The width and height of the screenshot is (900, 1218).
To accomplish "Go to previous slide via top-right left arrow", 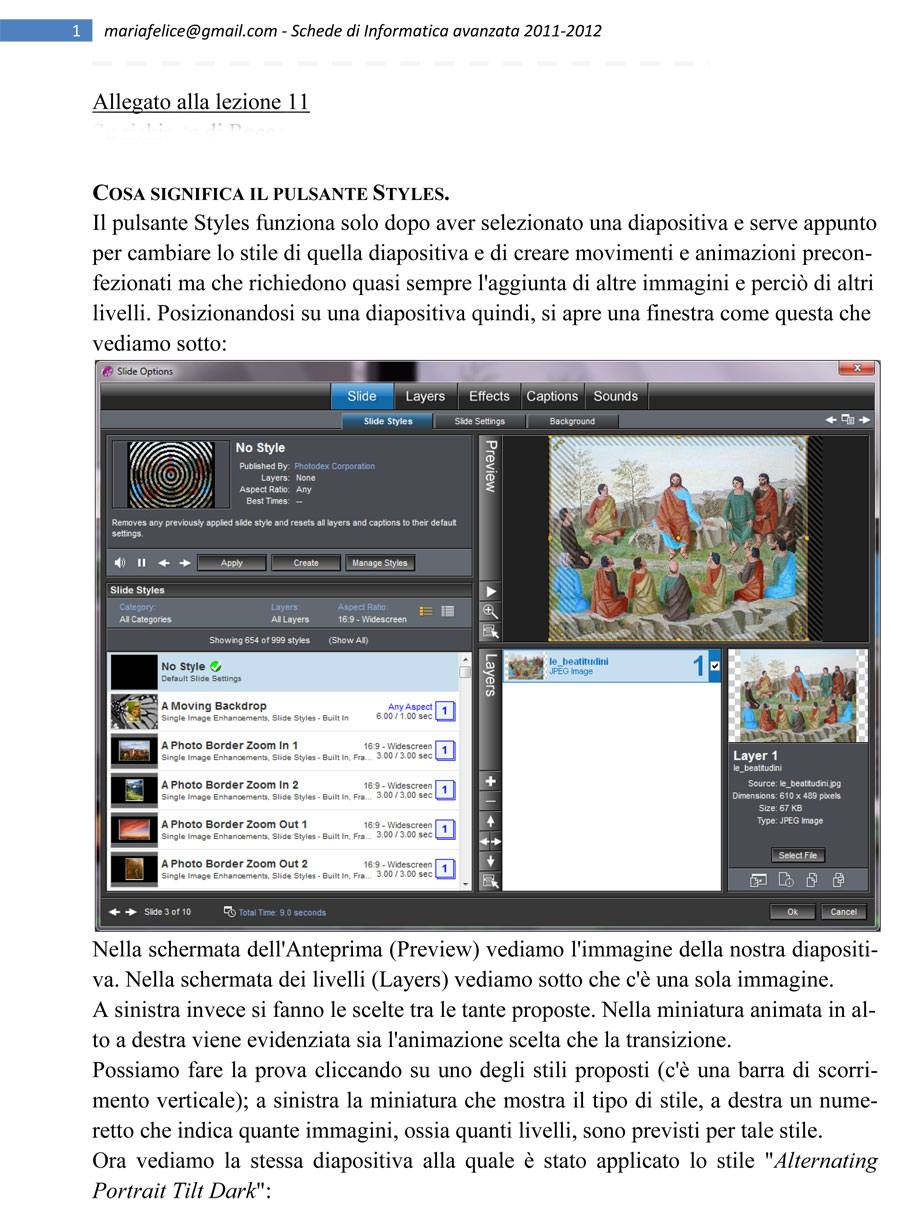I will click(831, 420).
